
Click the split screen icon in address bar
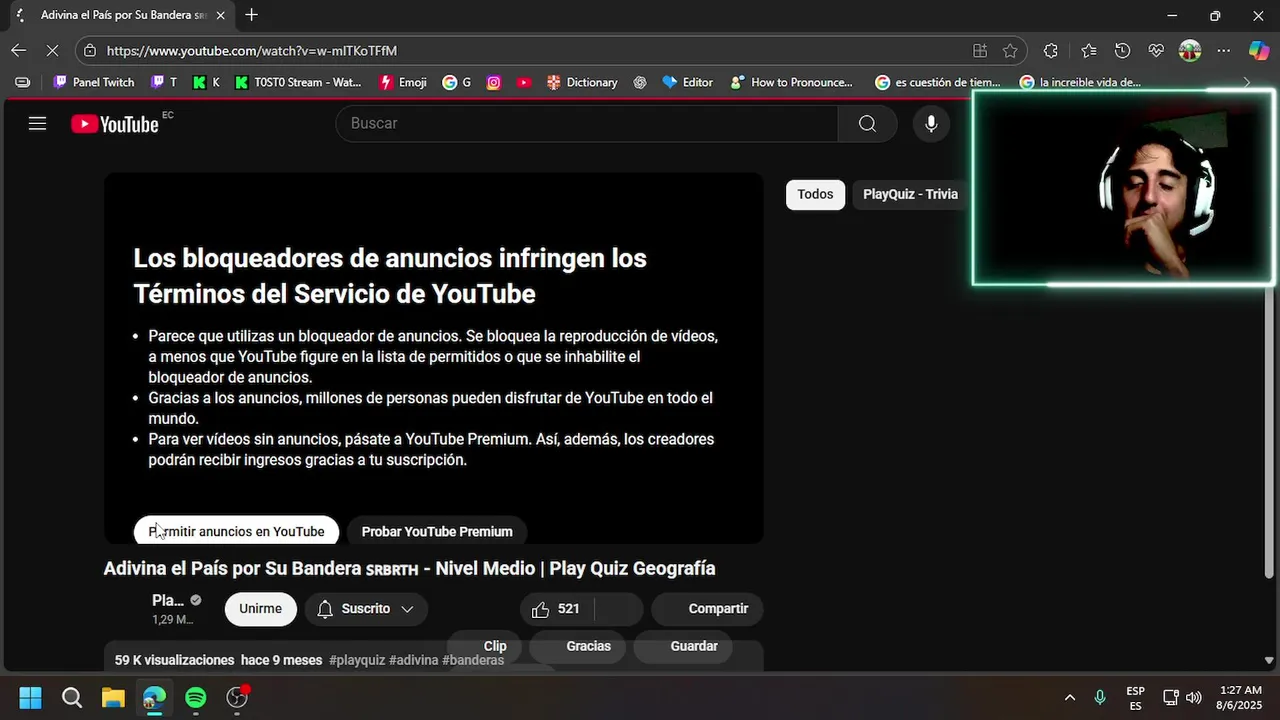[980, 50]
